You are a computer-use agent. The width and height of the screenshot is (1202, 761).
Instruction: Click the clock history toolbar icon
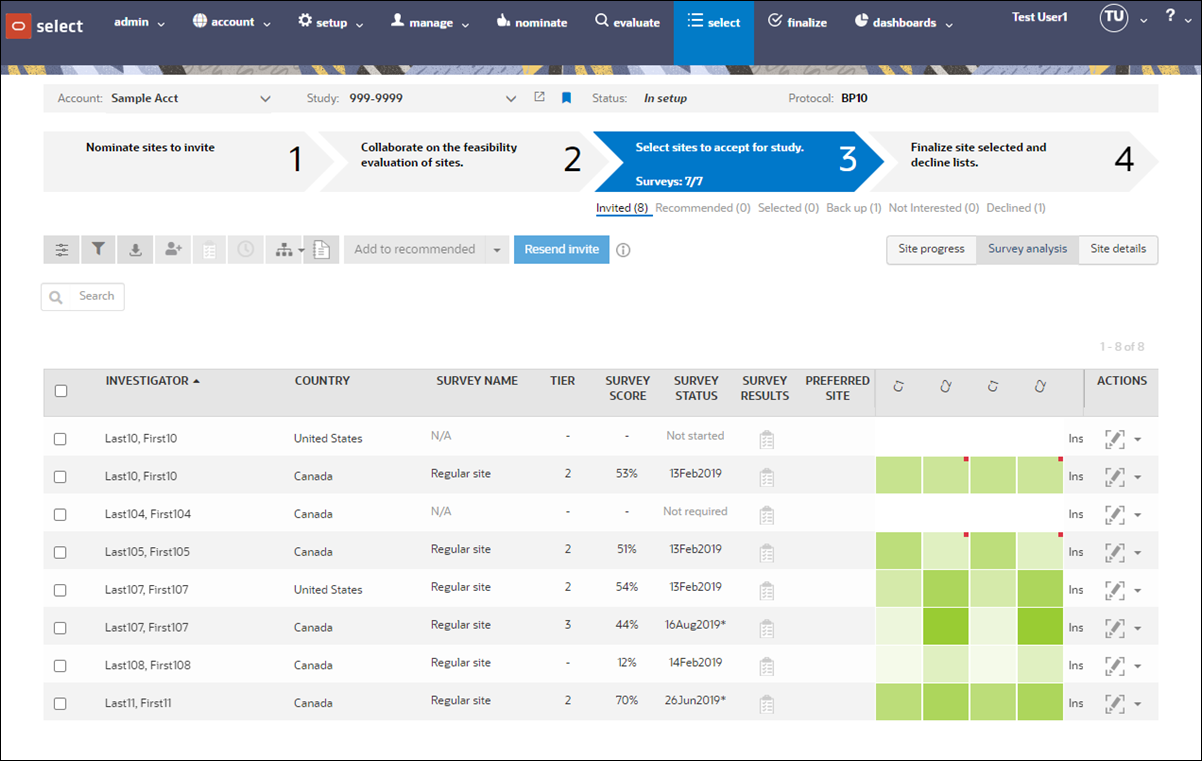click(246, 250)
